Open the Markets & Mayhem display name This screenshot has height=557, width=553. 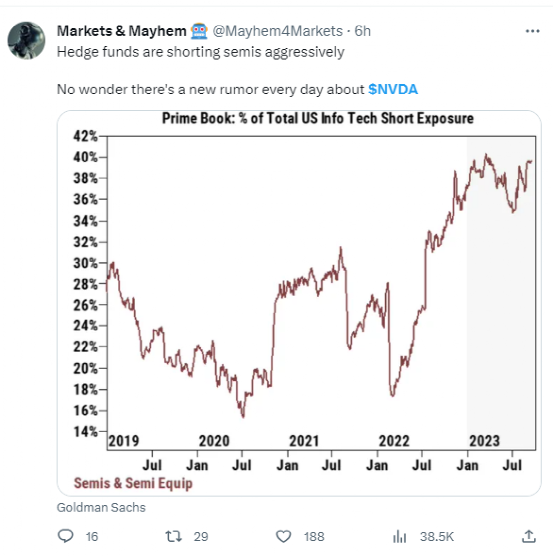tap(121, 31)
